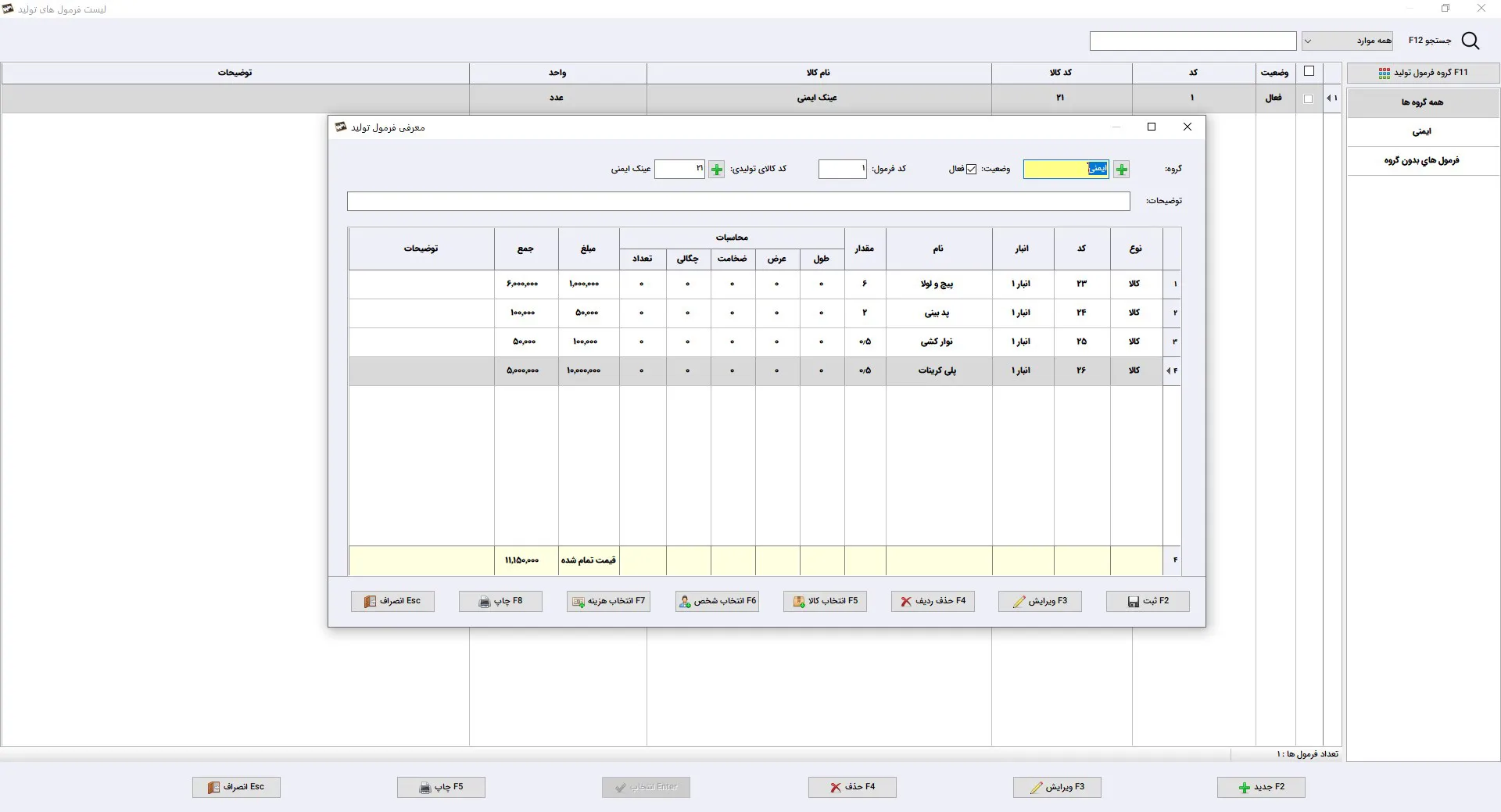Open F7 انتخاب هزینه cost selection
Image resolution: width=1501 pixels, height=812 pixels.
click(608, 601)
